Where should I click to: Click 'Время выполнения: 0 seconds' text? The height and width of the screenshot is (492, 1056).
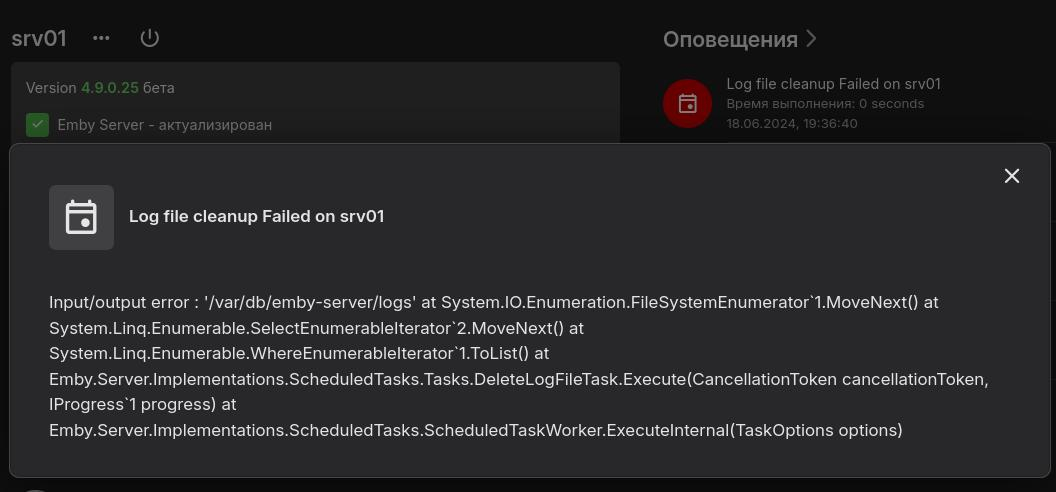(x=825, y=104)
